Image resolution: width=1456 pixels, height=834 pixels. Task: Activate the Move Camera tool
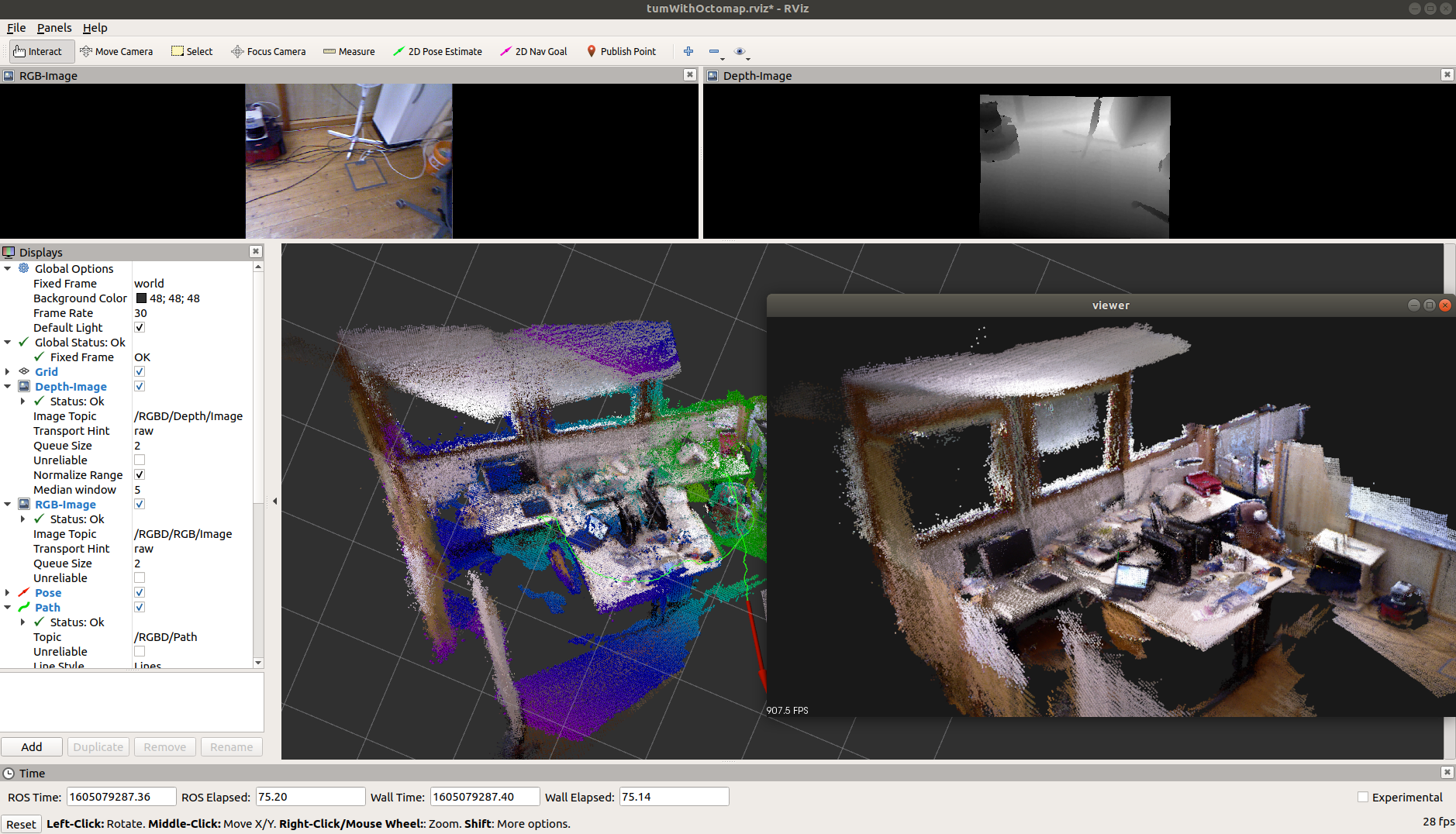click(x=116, y=51)
